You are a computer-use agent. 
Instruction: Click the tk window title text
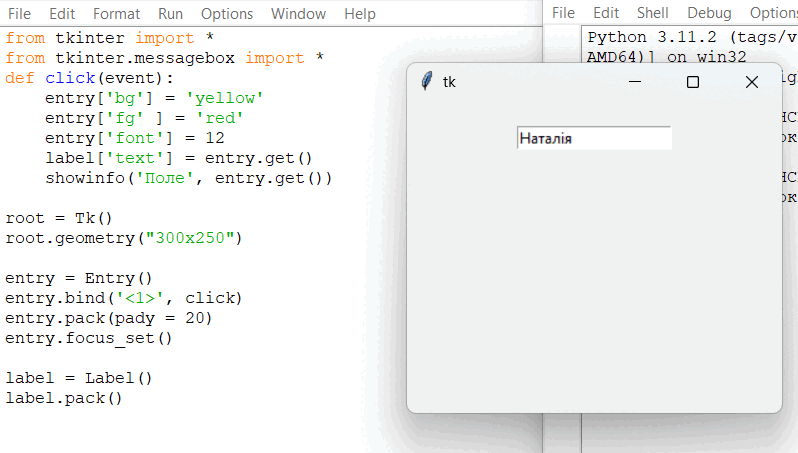coord(449,82)
